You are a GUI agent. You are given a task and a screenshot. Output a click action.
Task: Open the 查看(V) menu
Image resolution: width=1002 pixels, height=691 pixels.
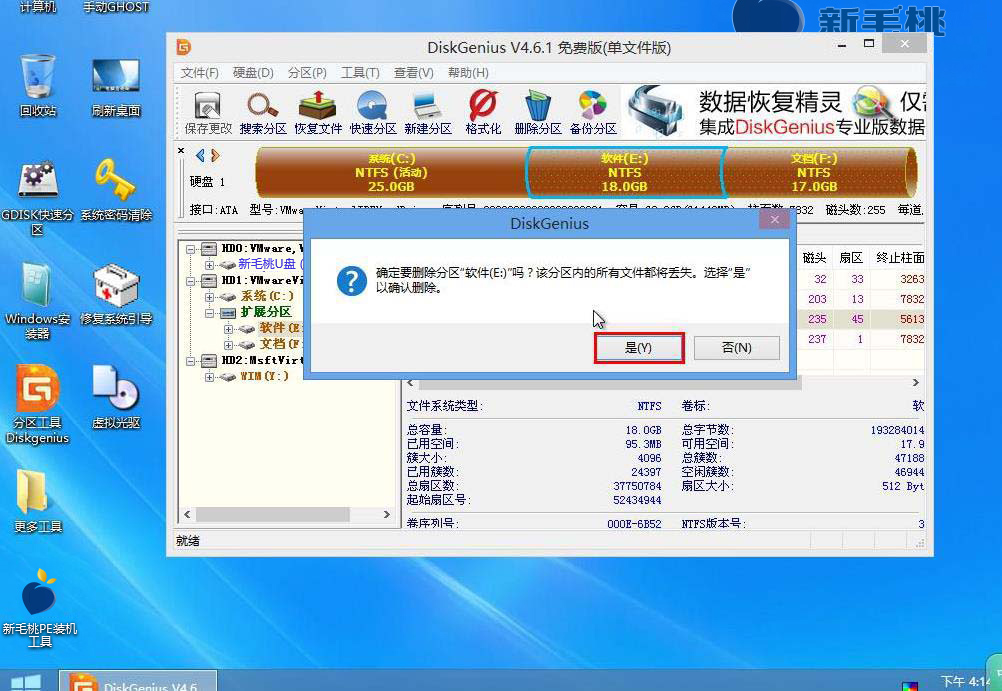(413, 73)
